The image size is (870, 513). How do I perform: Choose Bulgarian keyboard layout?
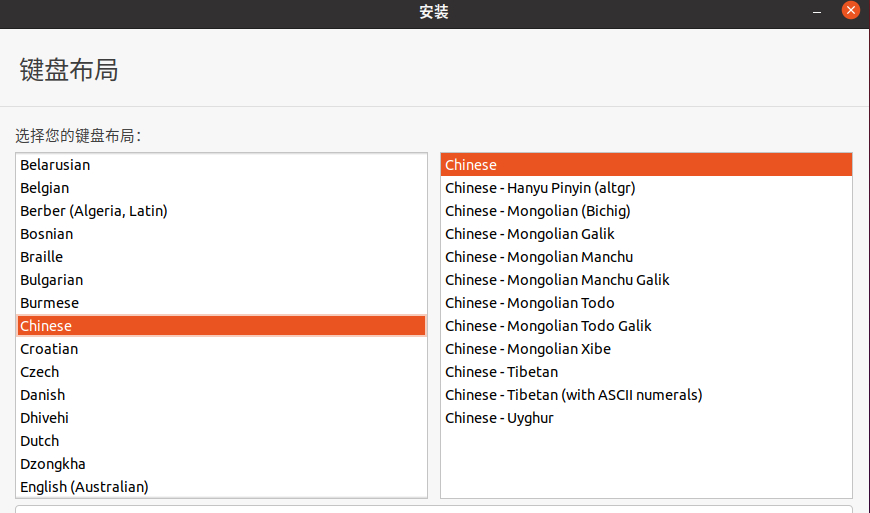pyautogui.click(x=221, y=280)
